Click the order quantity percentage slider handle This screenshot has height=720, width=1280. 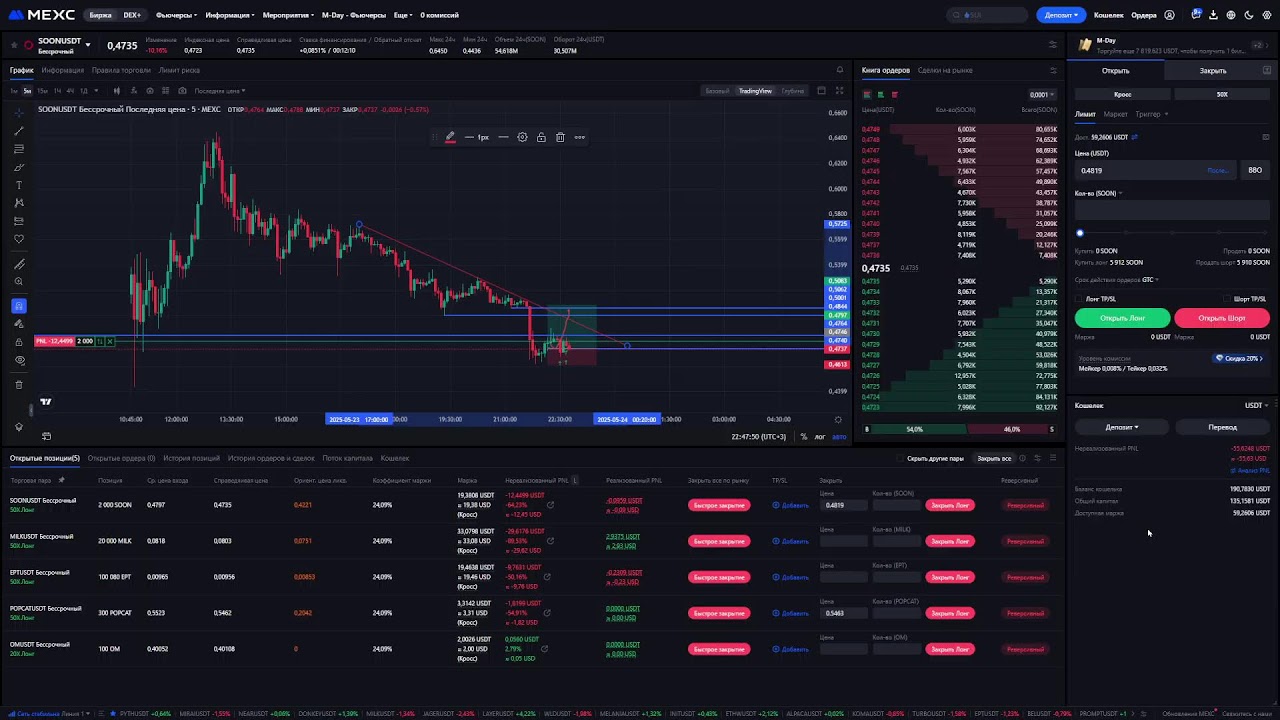click(x=1080, y=233)
